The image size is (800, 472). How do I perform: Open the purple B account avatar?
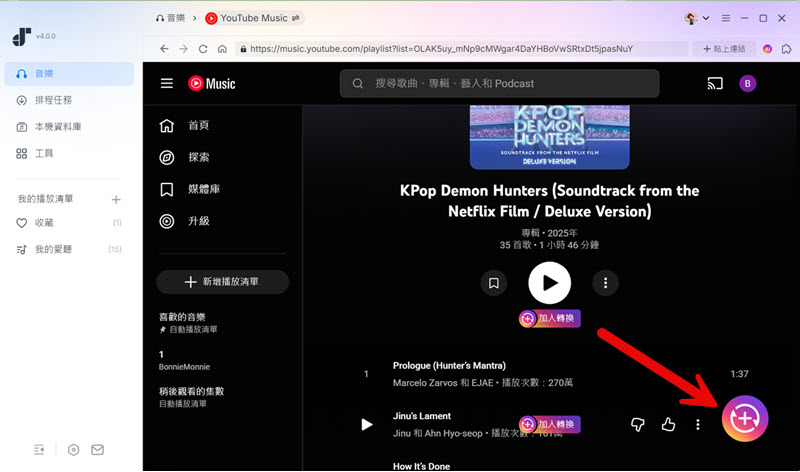point(747,83)
